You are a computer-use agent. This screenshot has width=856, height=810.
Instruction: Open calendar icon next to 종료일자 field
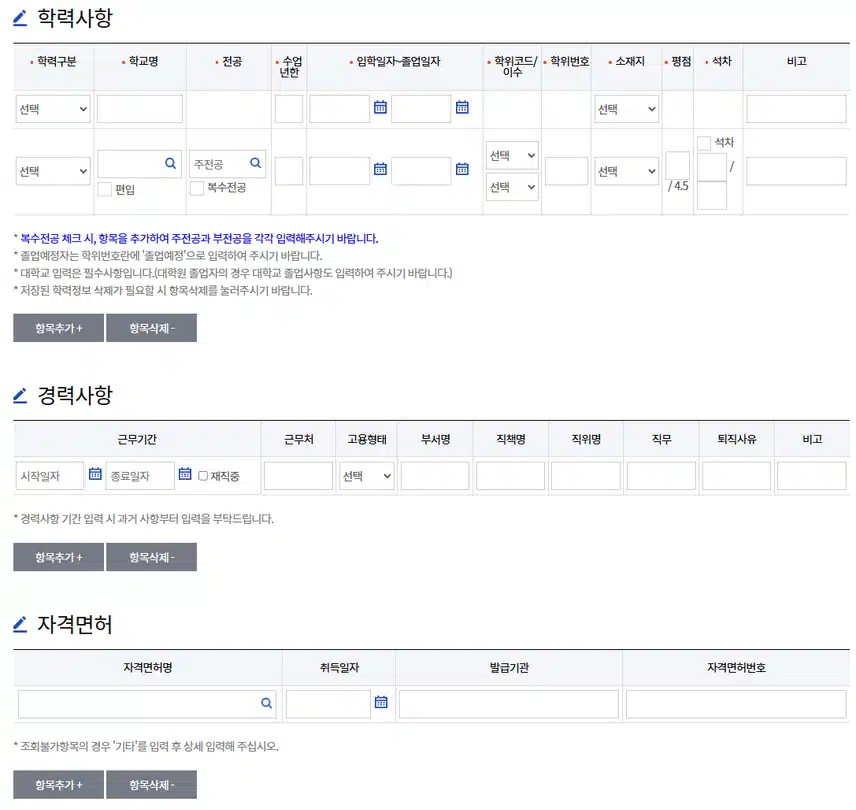pos(185,474)
